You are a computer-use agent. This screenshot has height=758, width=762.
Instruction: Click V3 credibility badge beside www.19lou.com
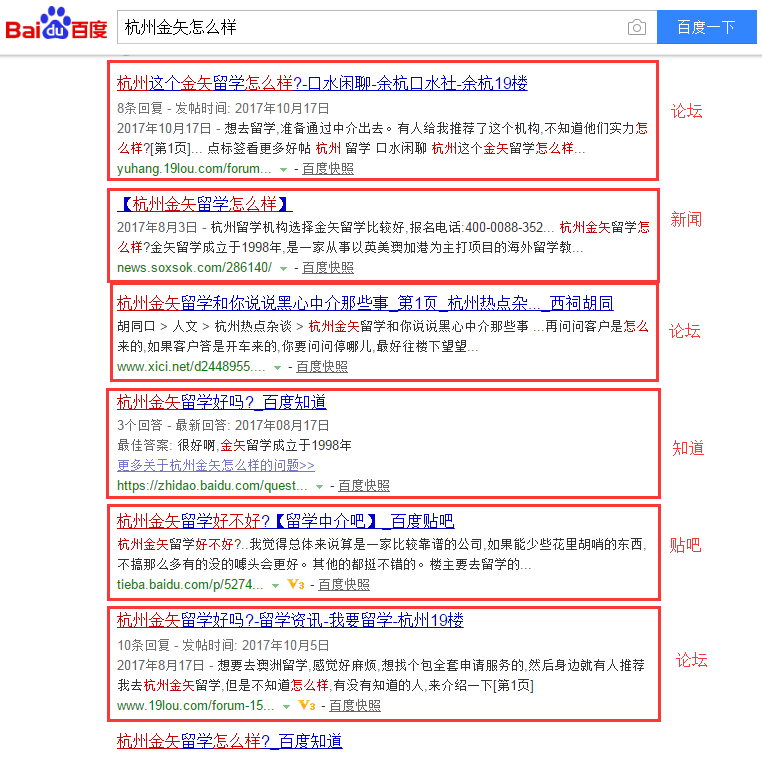[307, 705]
